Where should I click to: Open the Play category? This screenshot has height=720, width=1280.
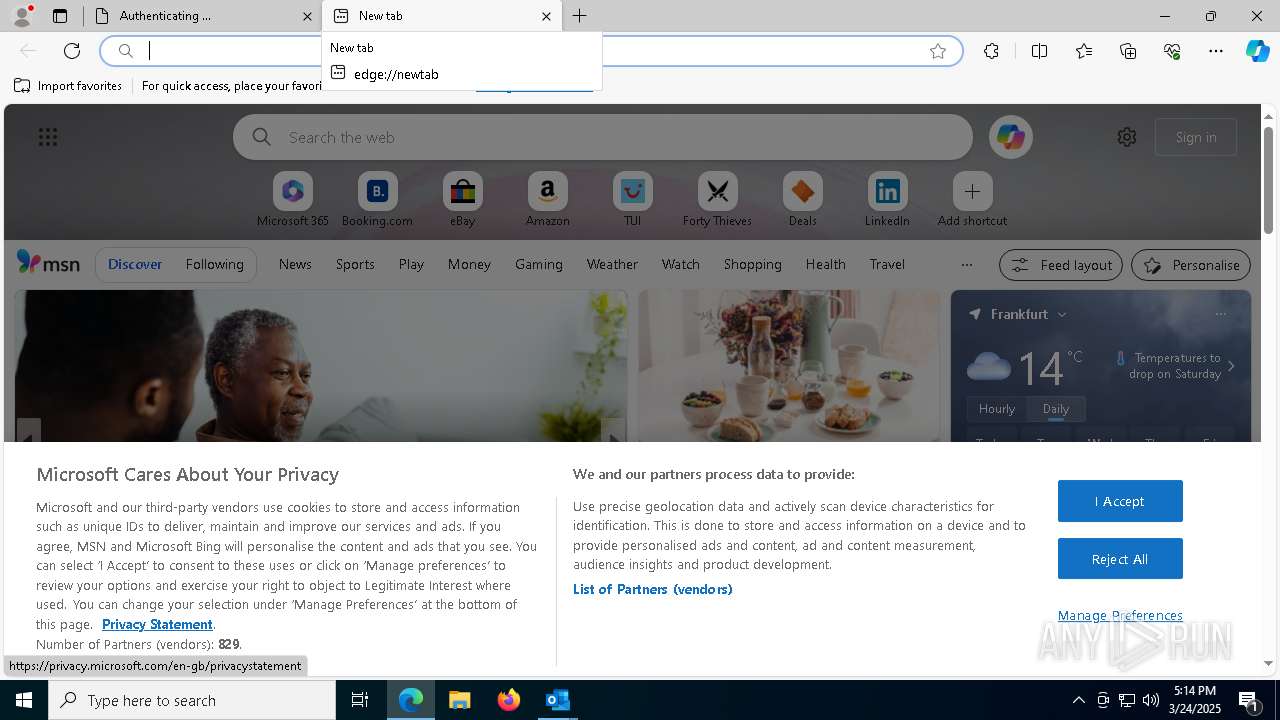[x=411, y=264]
